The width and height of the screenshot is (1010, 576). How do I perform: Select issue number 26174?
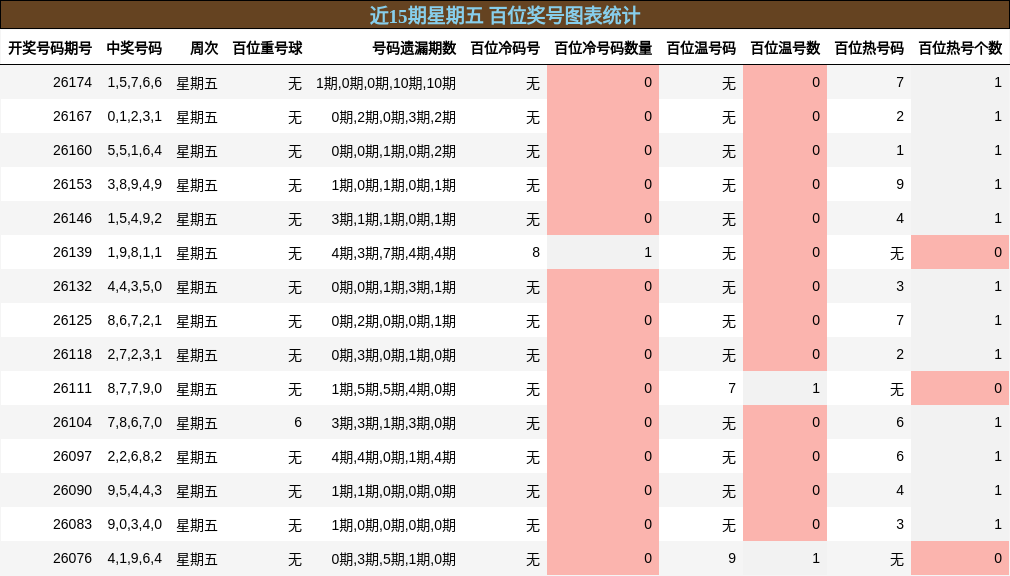tap(72, 82)
